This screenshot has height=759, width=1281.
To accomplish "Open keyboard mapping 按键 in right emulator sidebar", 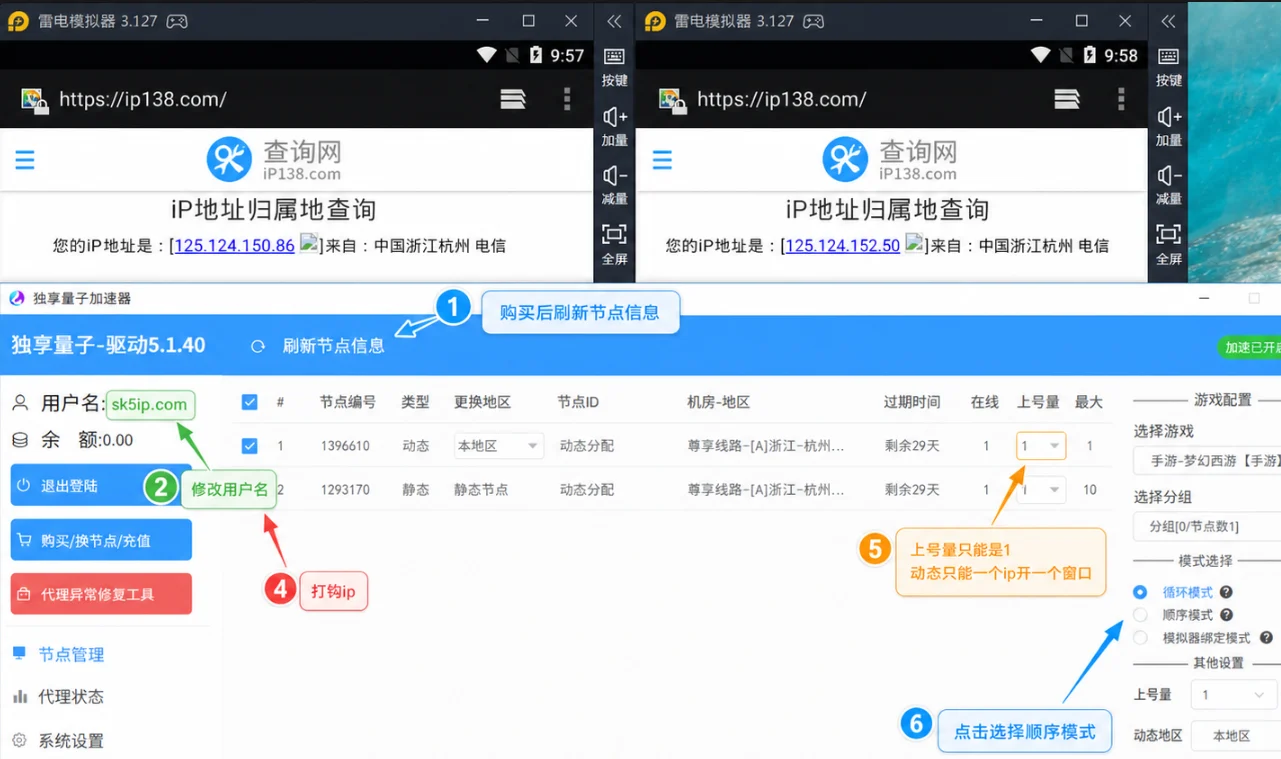I will (x=1168, y=66).
